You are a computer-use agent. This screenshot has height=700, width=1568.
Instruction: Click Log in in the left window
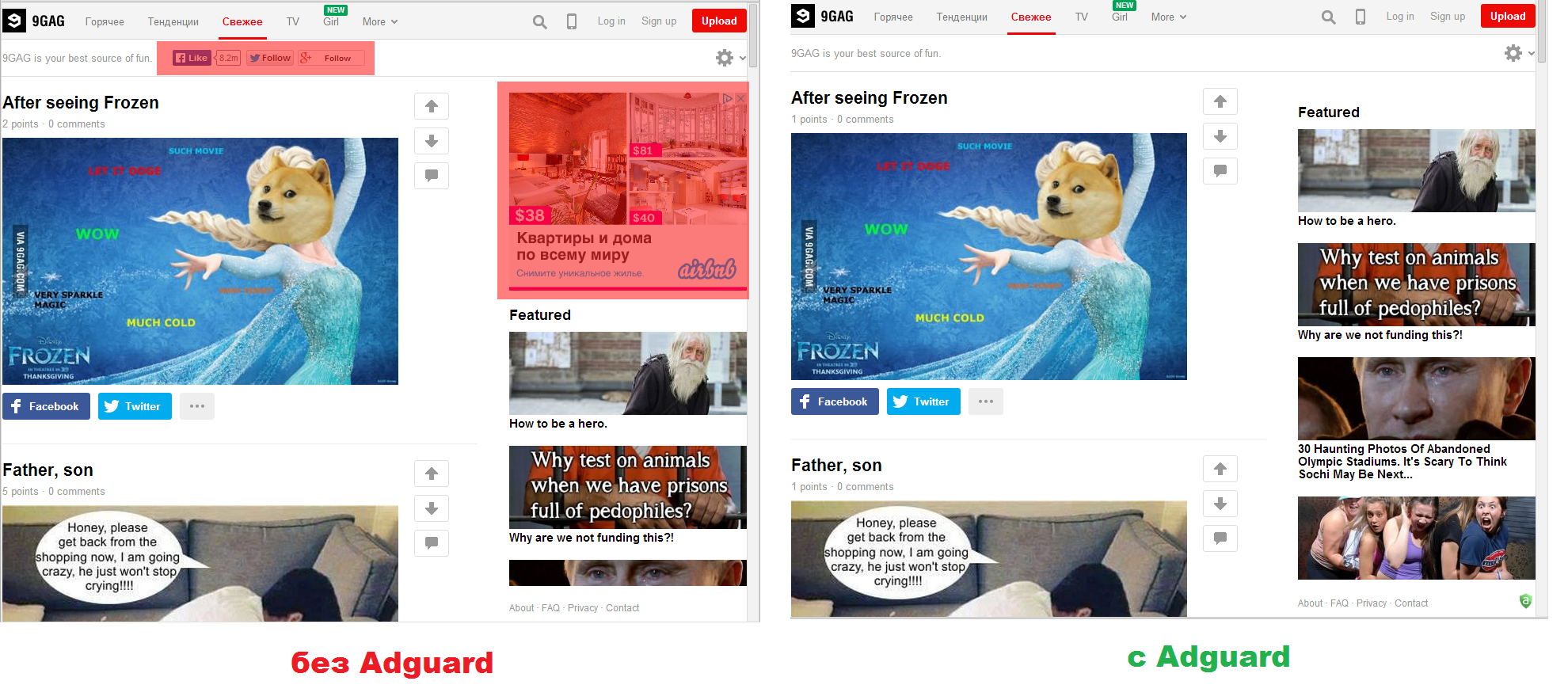[611, 21]
